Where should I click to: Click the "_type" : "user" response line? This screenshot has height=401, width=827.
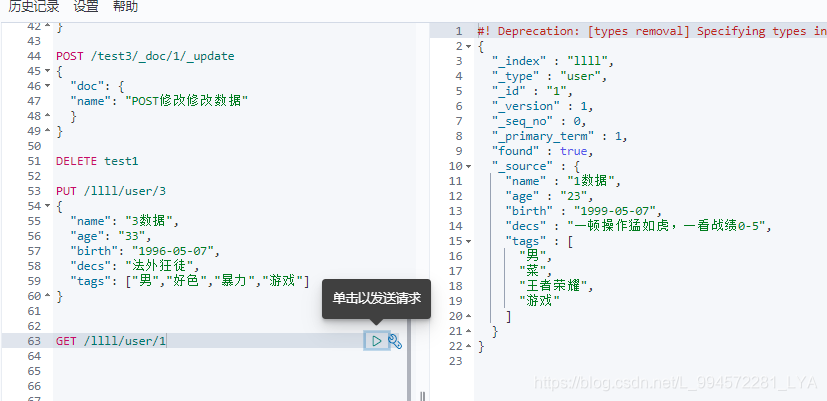(550, 76)
